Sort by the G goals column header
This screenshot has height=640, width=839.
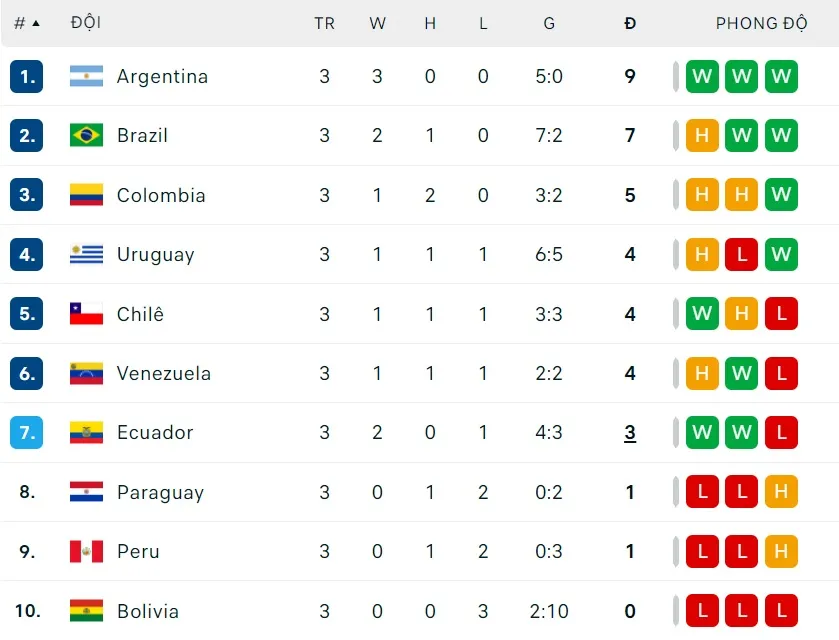coord(549,23)
